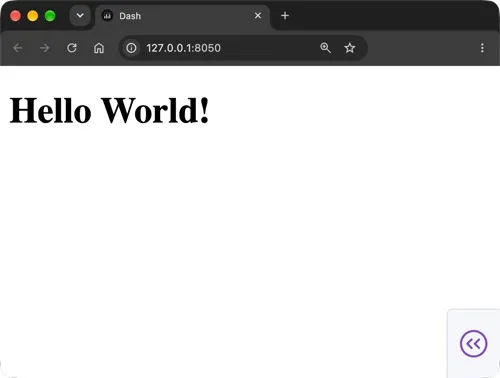Viewport: 500px width, 378px height.
Task: Select the Dash browser tab
Action: [183, 16]
